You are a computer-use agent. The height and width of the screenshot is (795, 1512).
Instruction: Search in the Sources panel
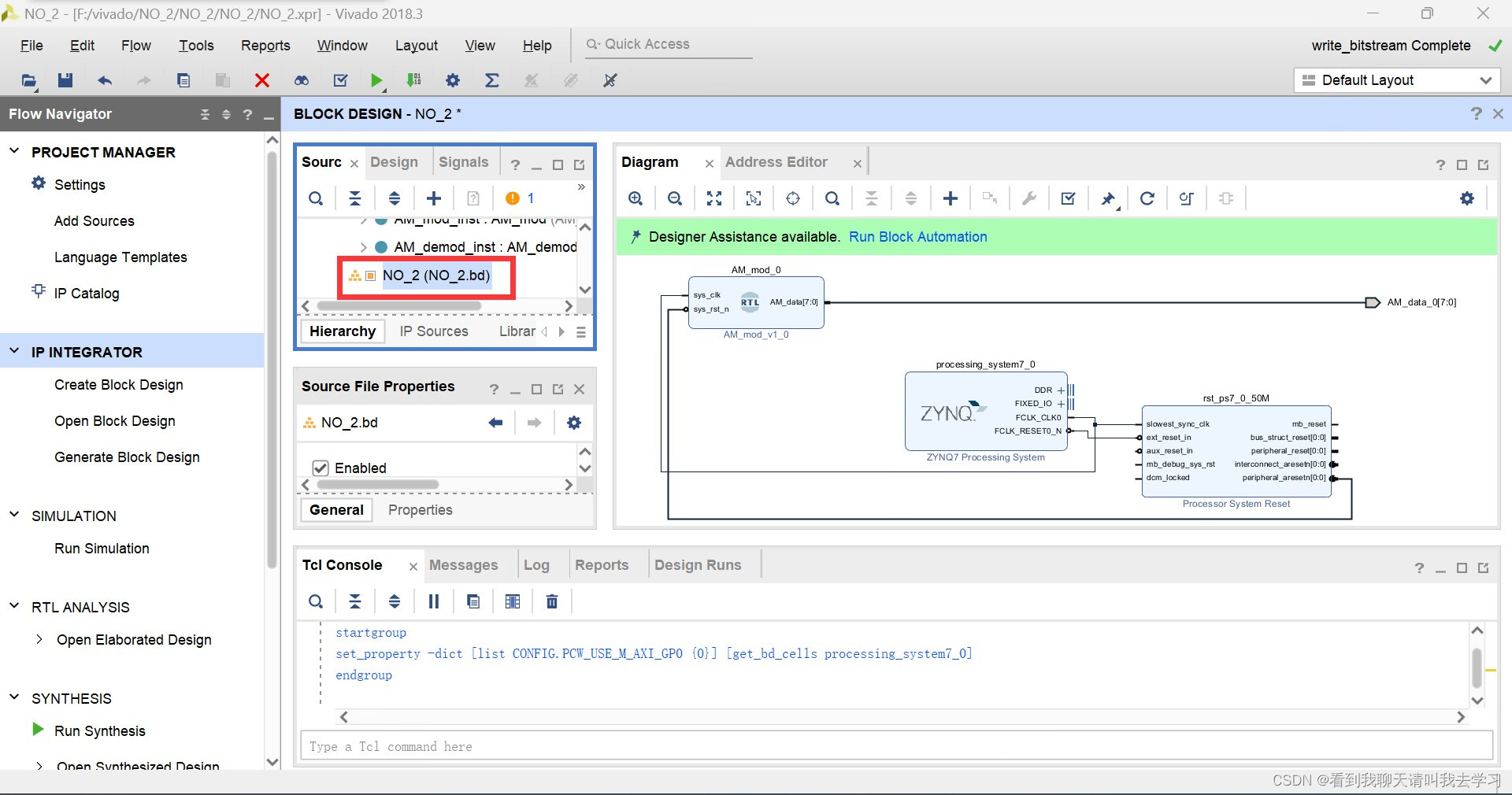click(x=316, y=198)
